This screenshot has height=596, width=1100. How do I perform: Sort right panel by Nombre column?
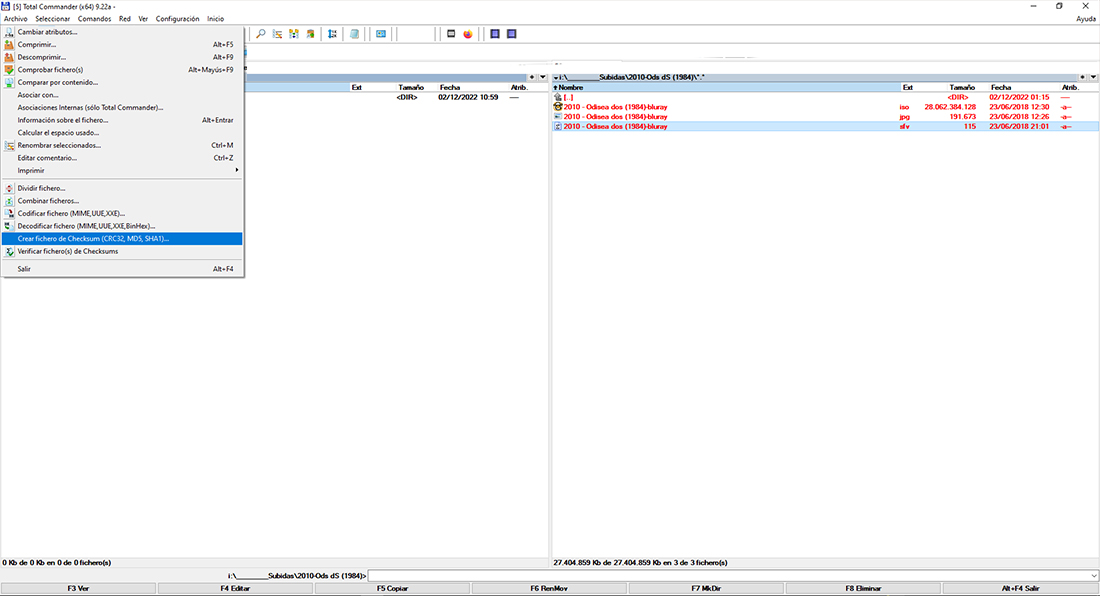tap(726, 88)
